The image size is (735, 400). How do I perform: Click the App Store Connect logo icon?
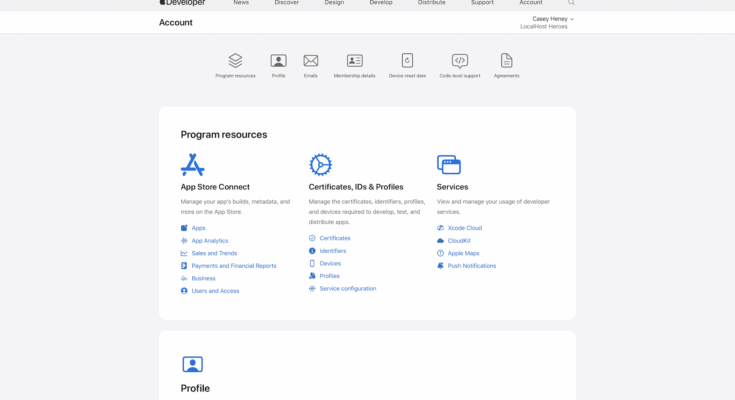coord(193,165)
